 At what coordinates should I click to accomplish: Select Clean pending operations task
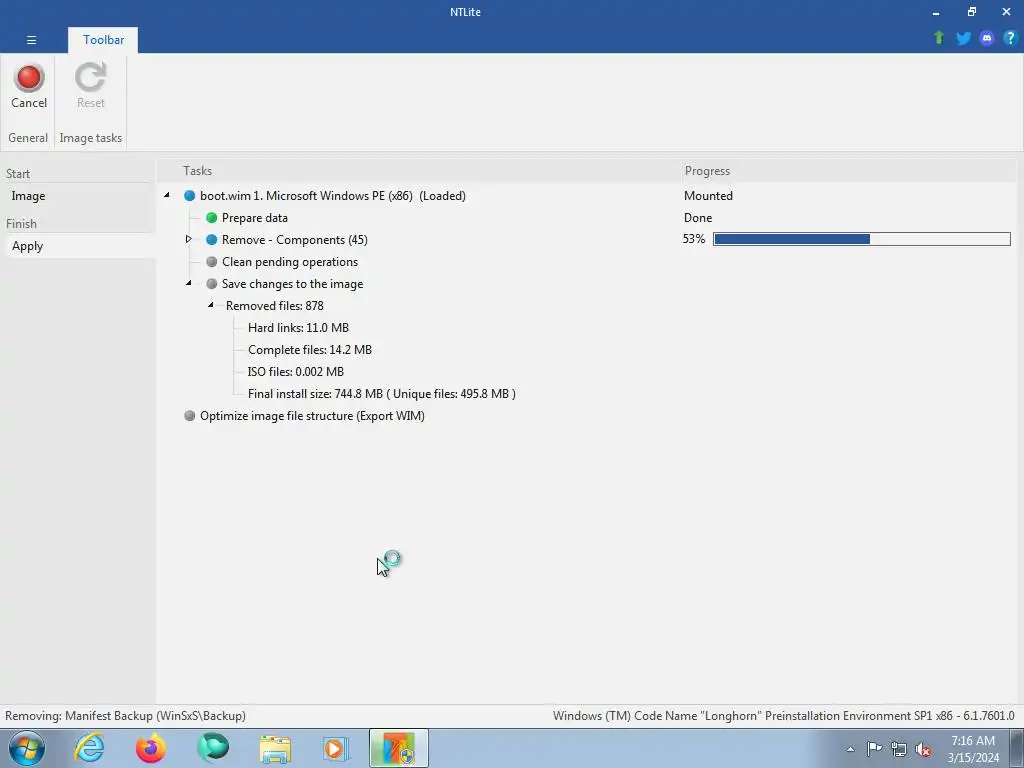[x=290, y=262]
